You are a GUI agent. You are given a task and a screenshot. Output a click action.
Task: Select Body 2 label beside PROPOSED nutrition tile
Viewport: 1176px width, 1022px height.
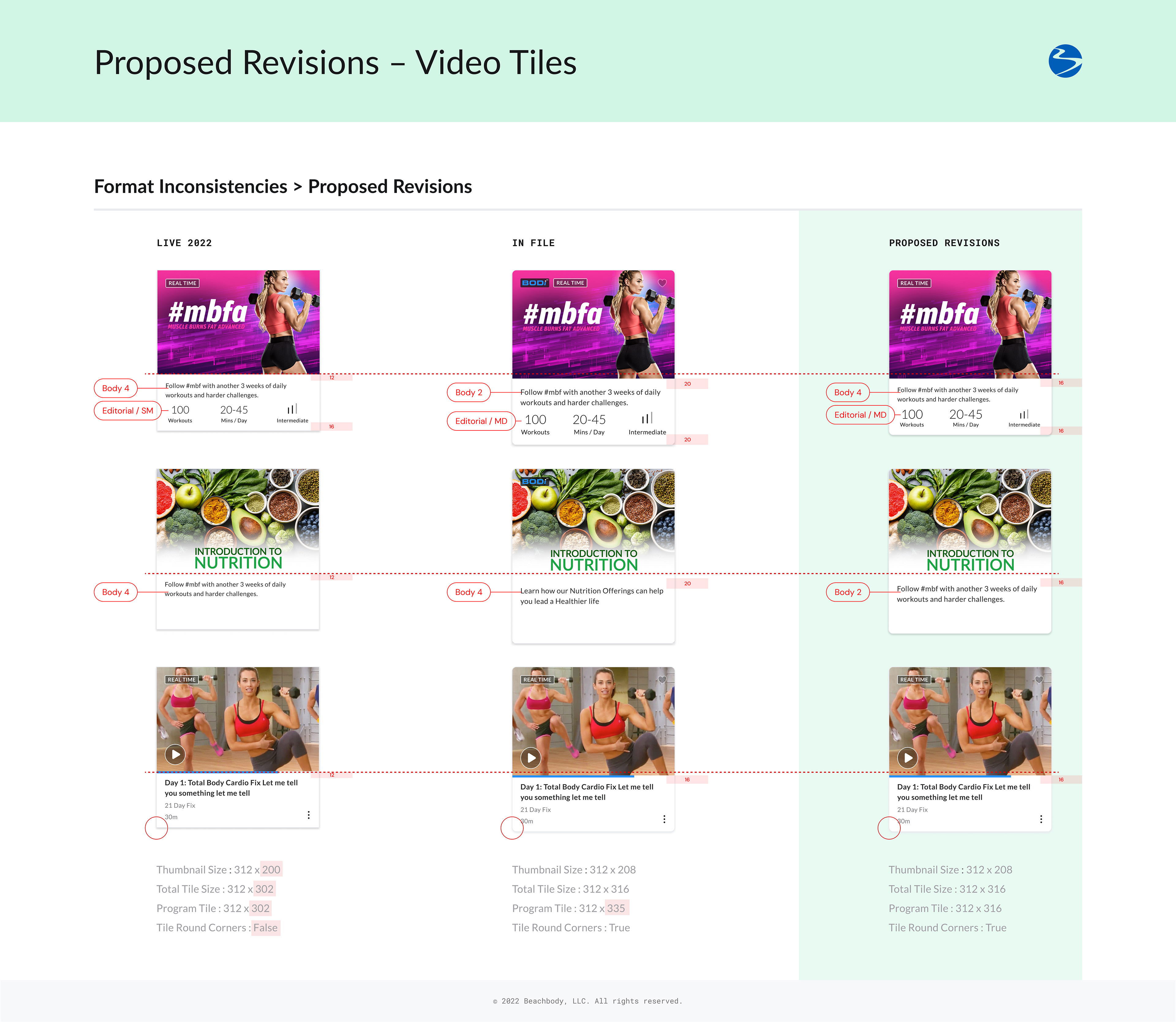(x=847, y=592)
